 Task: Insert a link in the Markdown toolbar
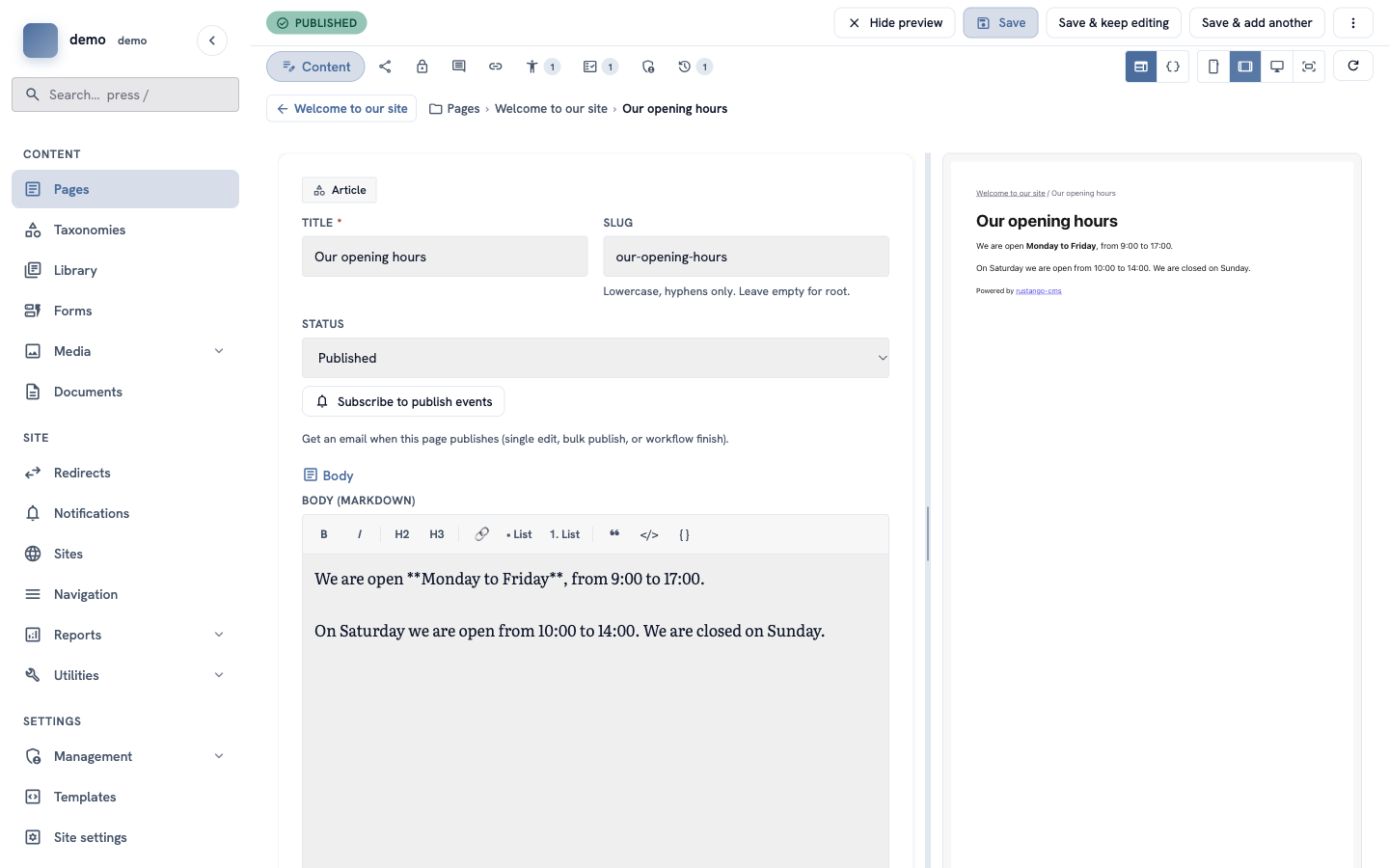481,534
